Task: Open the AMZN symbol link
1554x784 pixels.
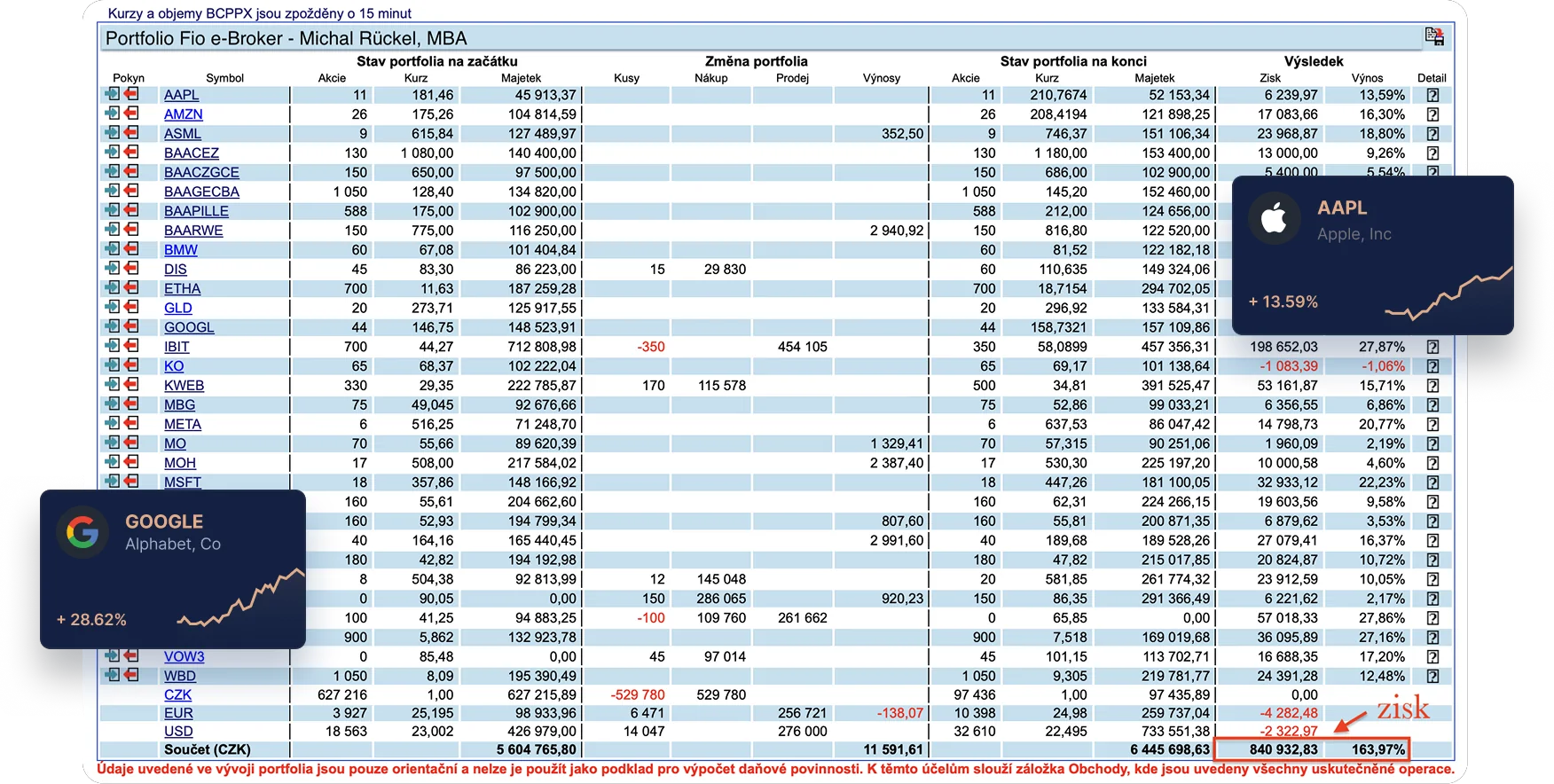Action: [183, 114]
